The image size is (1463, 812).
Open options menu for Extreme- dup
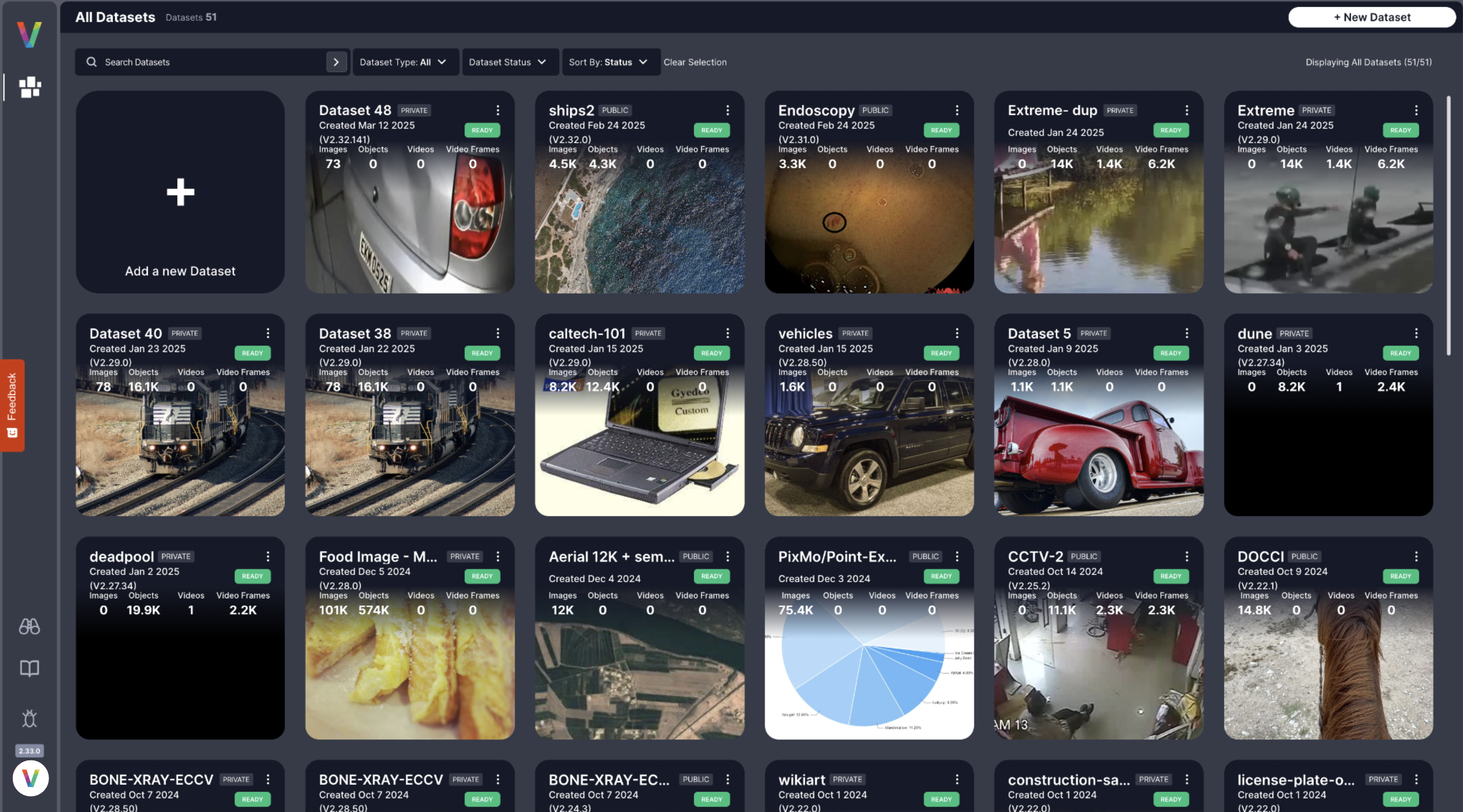(x=1187, y=110)
